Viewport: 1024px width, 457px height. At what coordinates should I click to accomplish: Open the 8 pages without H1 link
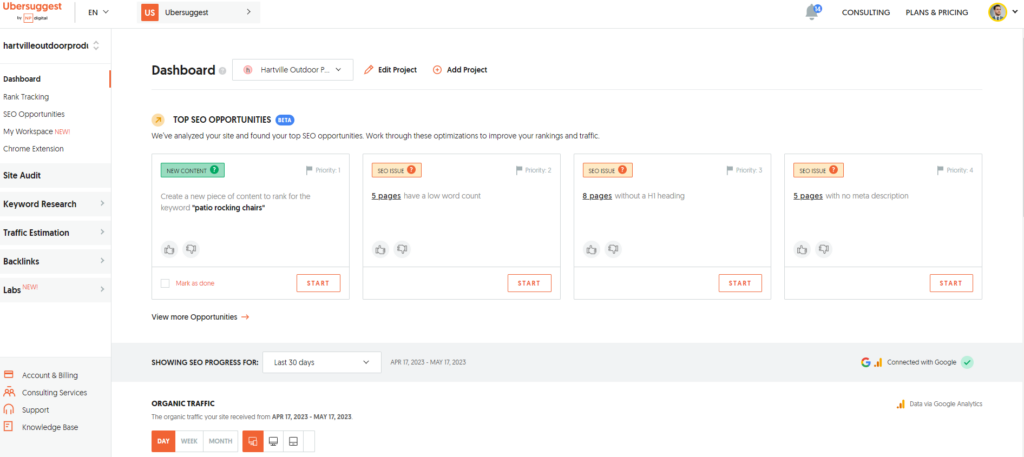(x=597, y=196)
